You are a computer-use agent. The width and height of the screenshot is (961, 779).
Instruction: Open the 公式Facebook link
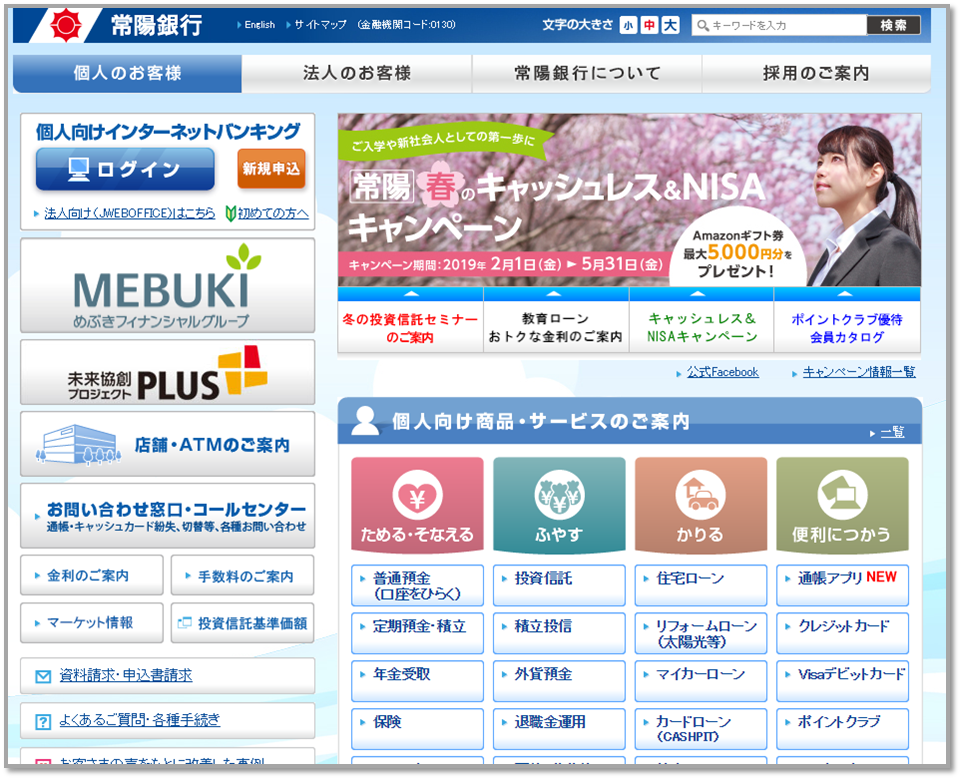pos(722,372)
